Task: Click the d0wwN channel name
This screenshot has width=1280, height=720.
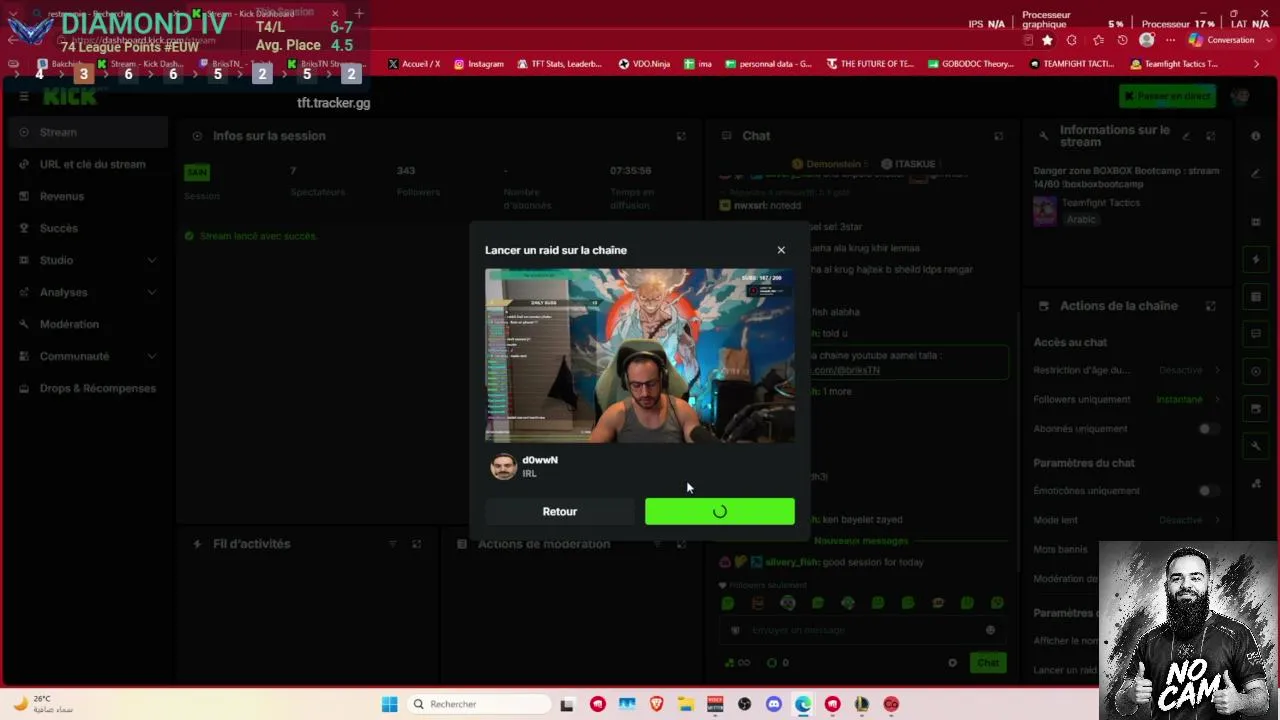Action: coord(540,460)
